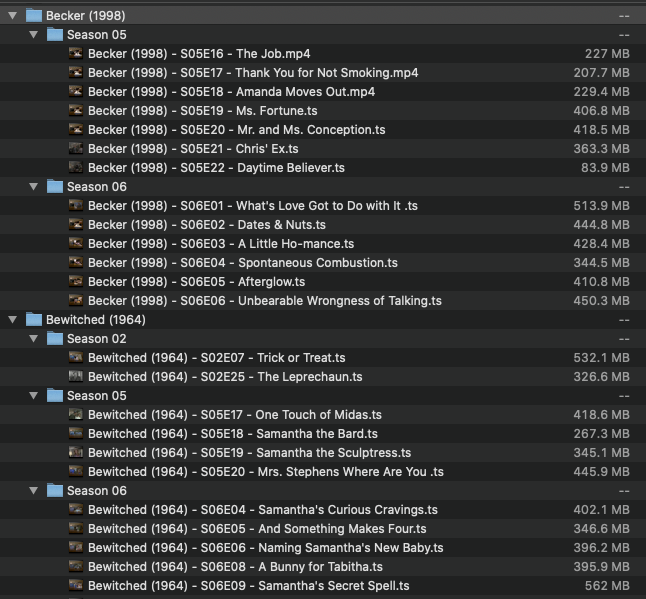
Task: Select file name 'S05E17 - Thank You for Not Smoking.mp4'
Action: [253, 73]
